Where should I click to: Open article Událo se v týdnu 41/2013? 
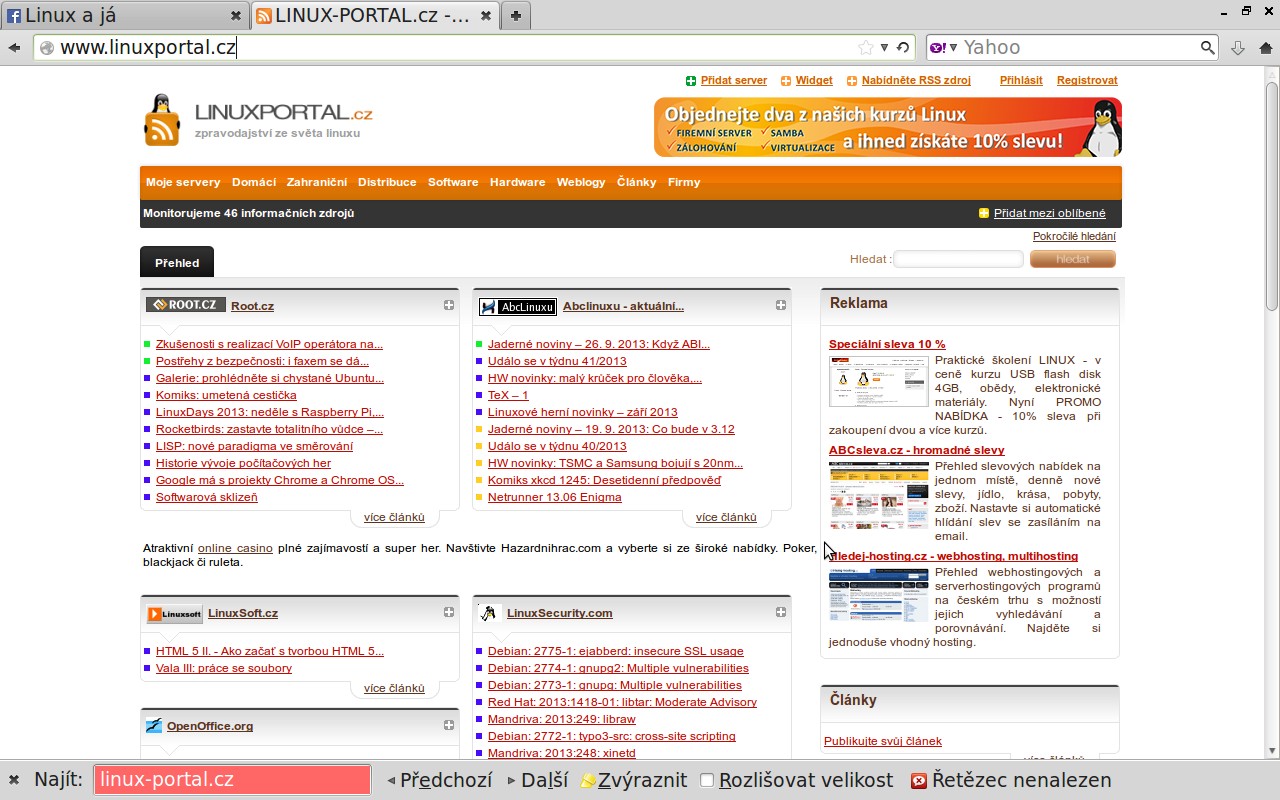(x=557, y=361)
